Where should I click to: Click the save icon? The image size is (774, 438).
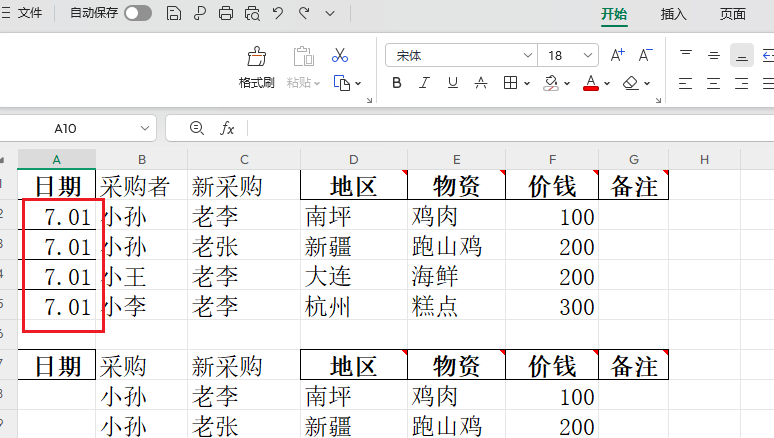[x=173, y=13]
